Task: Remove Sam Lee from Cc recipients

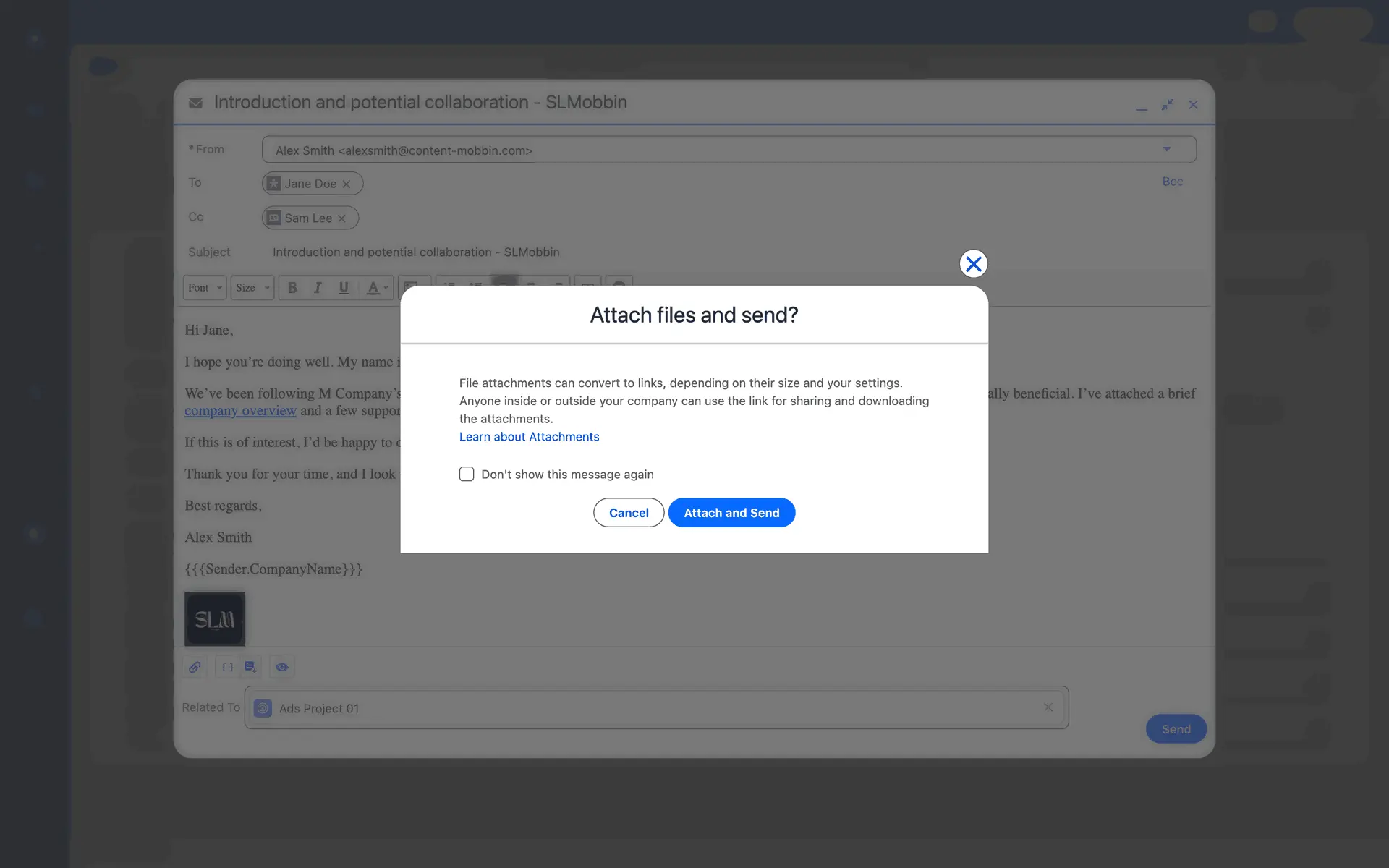Action: [x=341, y=218]
